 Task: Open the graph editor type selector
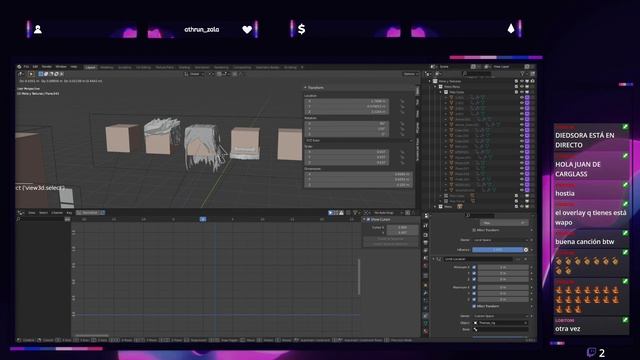coord(21,213)
